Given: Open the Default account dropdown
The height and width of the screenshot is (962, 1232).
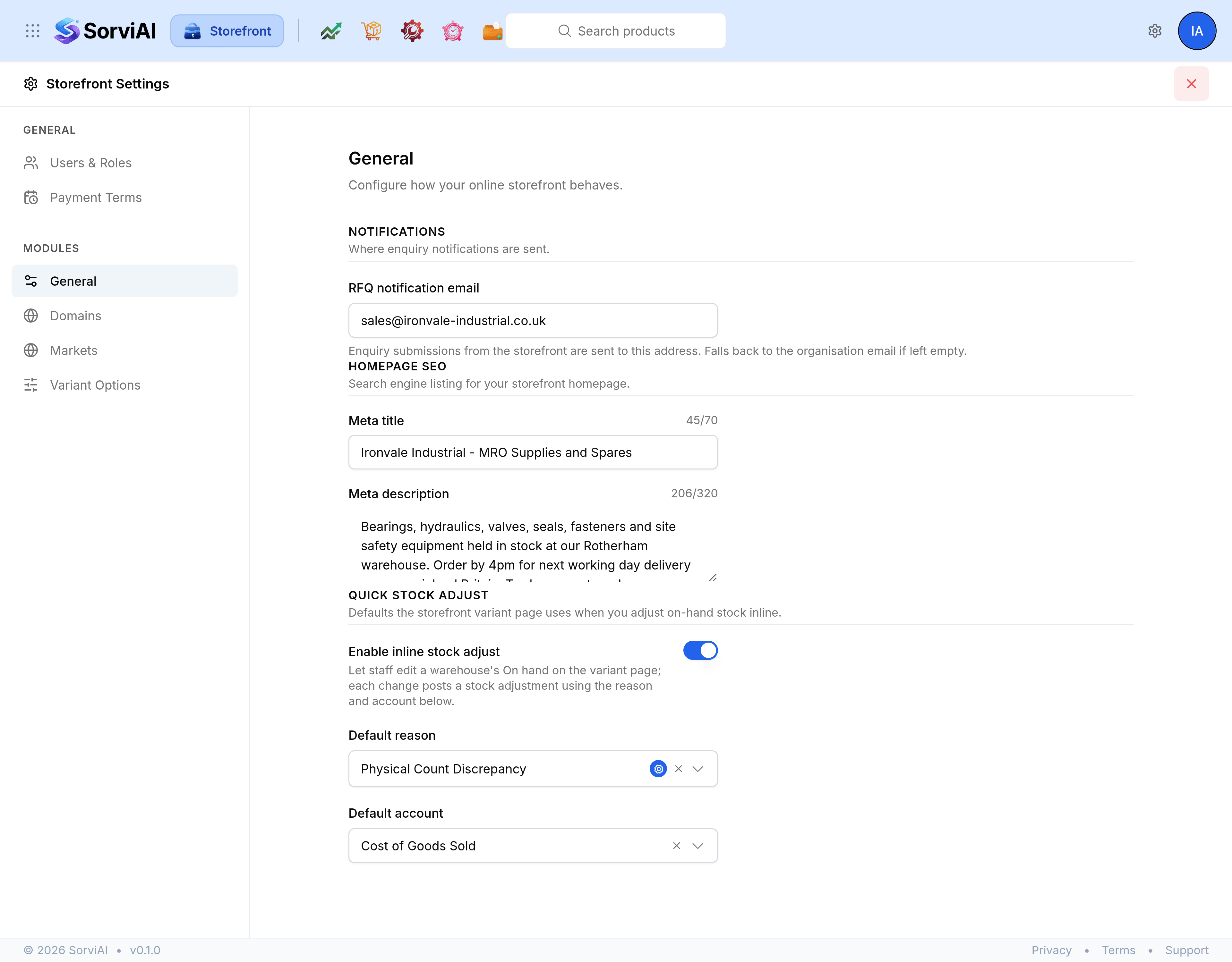Looking at the screenshot, I should coord(533,846).
